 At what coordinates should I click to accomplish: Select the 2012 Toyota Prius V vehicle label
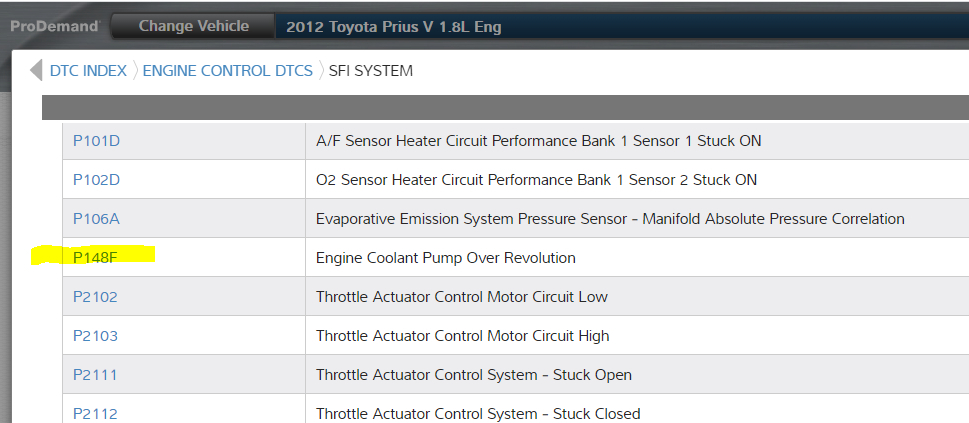tap(393, 27)
